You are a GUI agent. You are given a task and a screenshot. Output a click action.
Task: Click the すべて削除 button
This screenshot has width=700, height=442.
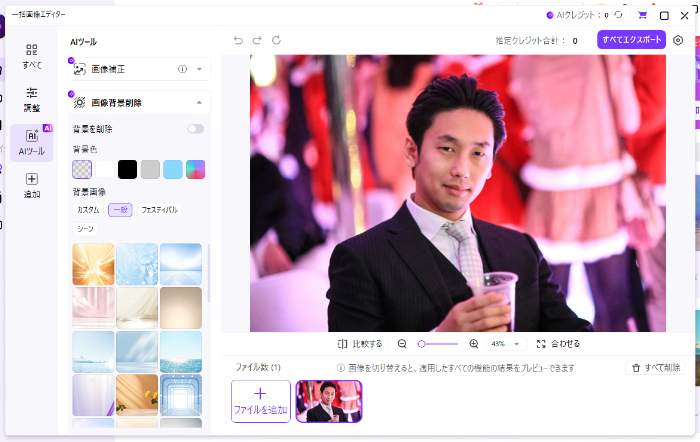coord(655,368)
